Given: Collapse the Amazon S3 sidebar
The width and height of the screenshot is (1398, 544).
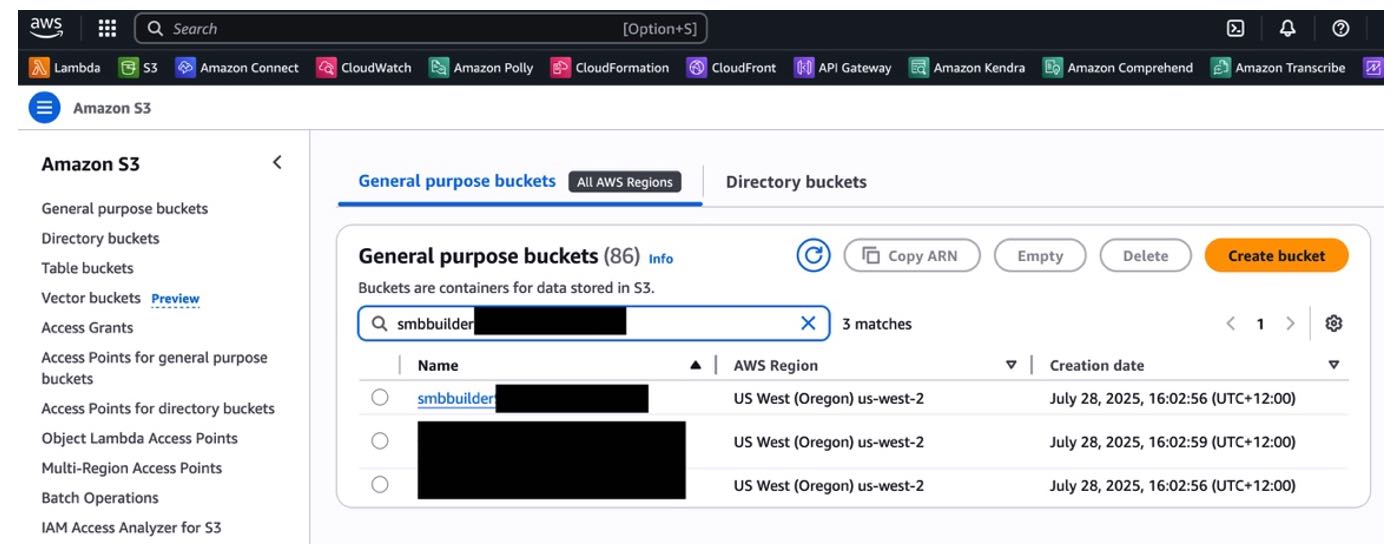Looking at the screenshot, I should point(277,162).
